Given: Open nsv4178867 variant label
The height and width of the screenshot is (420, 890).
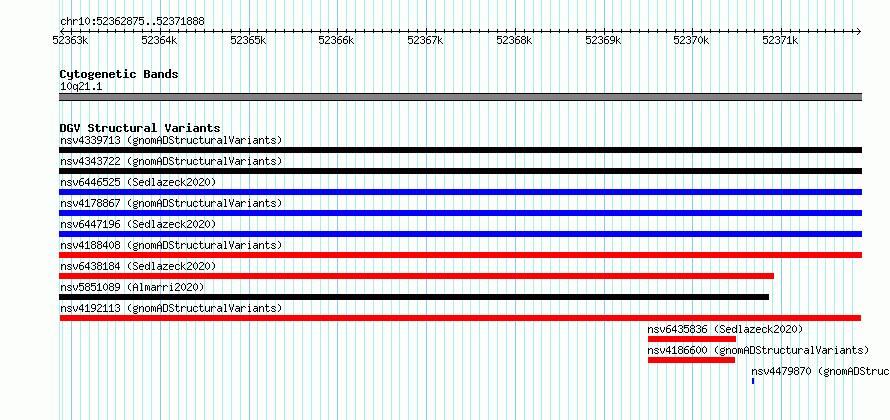Looking at the screenshot, I should click(171, 203).
